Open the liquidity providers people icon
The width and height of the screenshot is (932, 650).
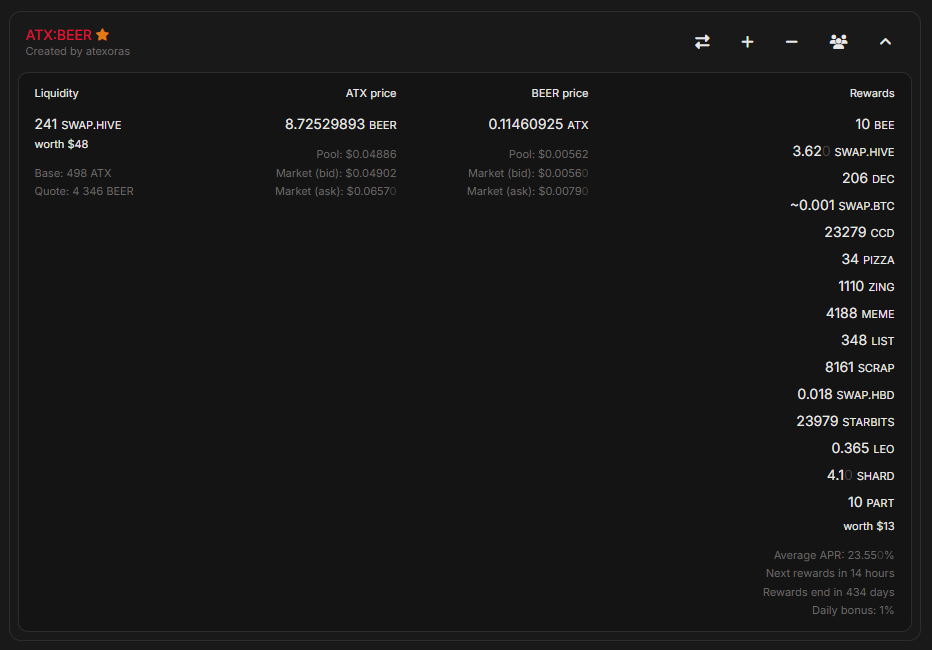(x=838, y=42)
